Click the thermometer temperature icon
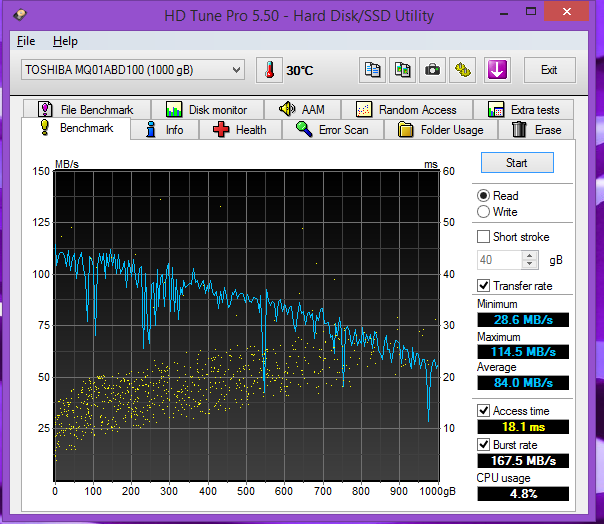 click(269, 70)
